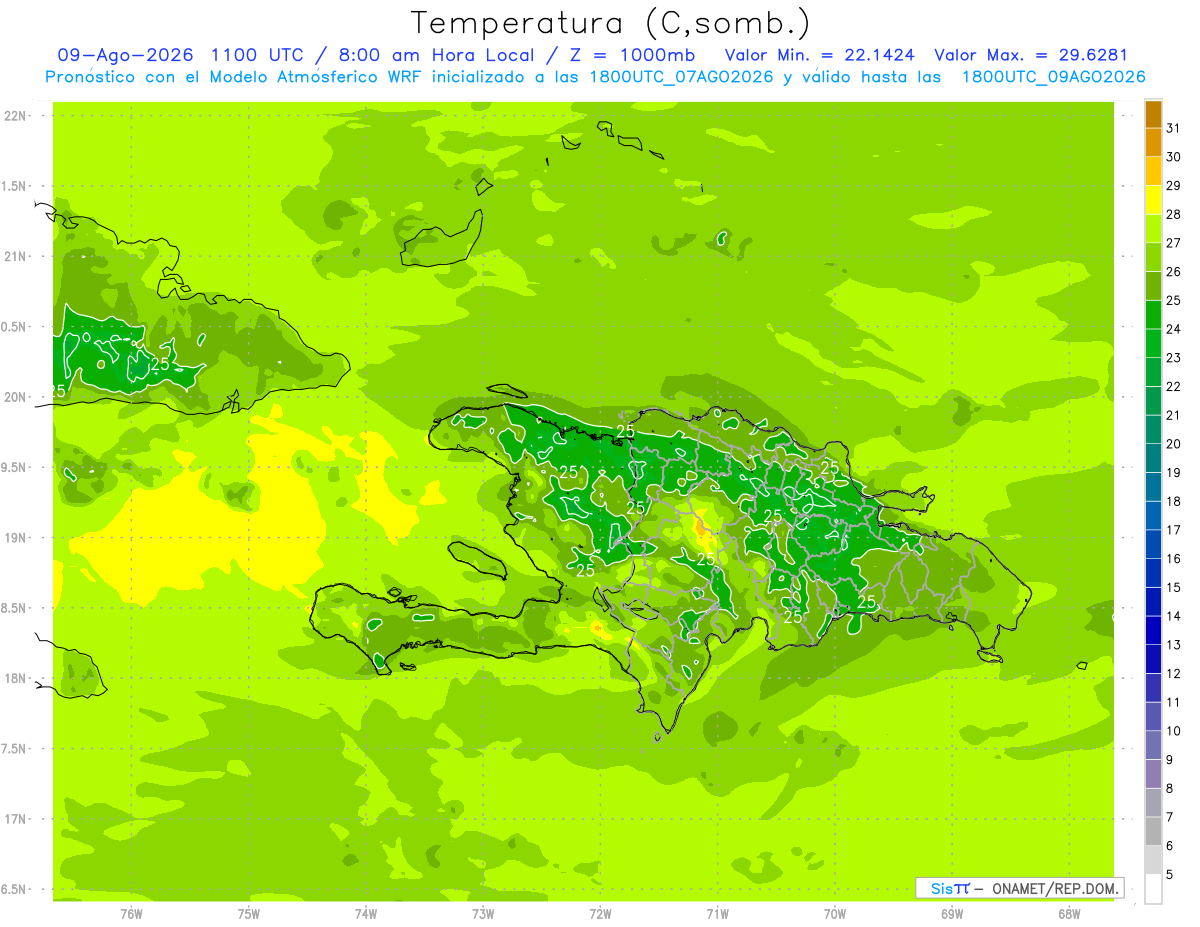This screenshot has width=1200, height=927.
Task: Click the legend value '5'
Action: [x=1170, y=875]
